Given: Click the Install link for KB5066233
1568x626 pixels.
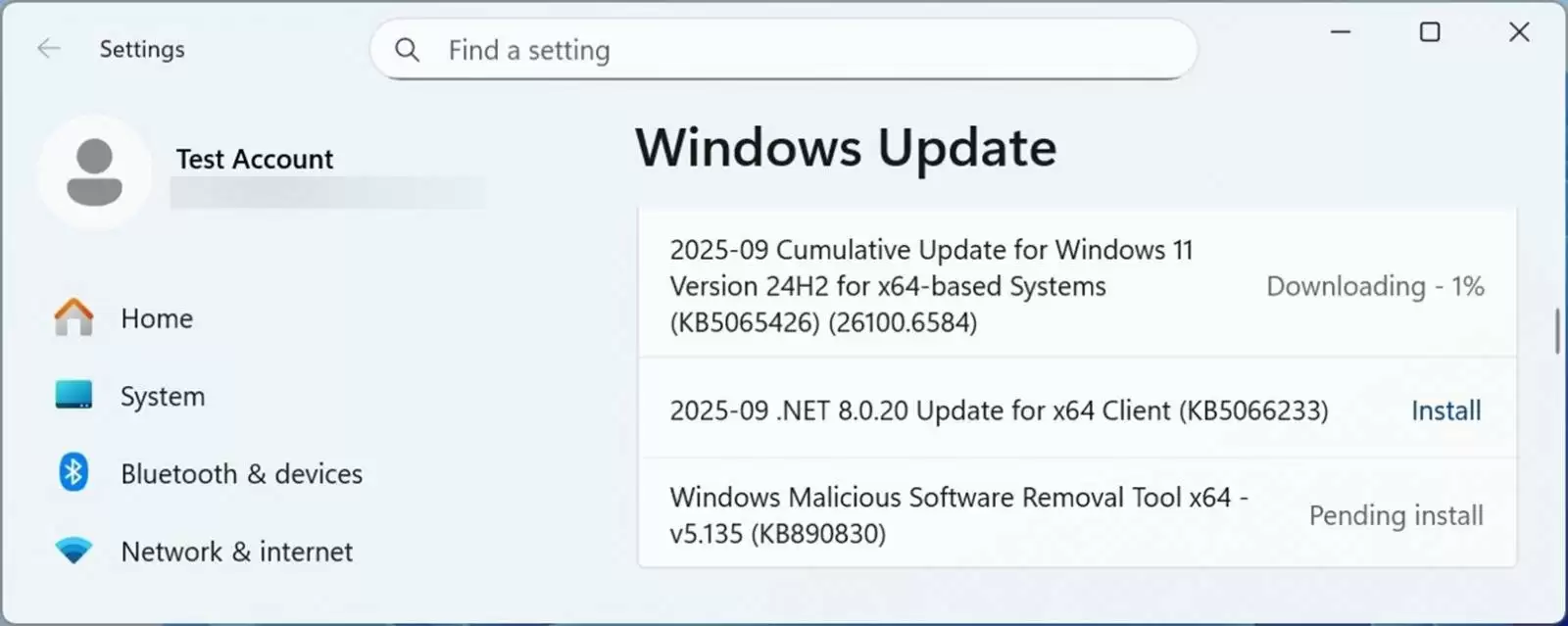Looking at the screenshot, I should (1445, 410).
